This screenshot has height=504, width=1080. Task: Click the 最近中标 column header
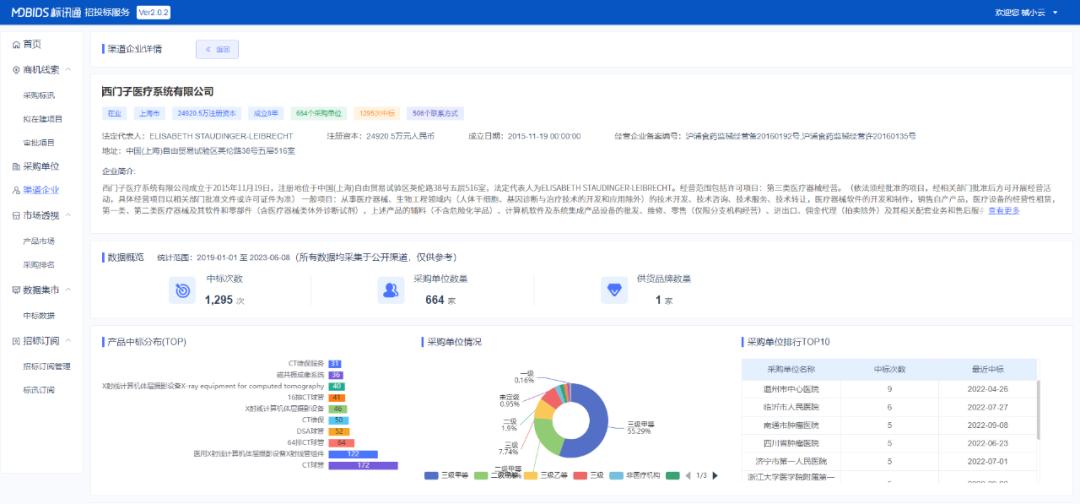[988, 370]
